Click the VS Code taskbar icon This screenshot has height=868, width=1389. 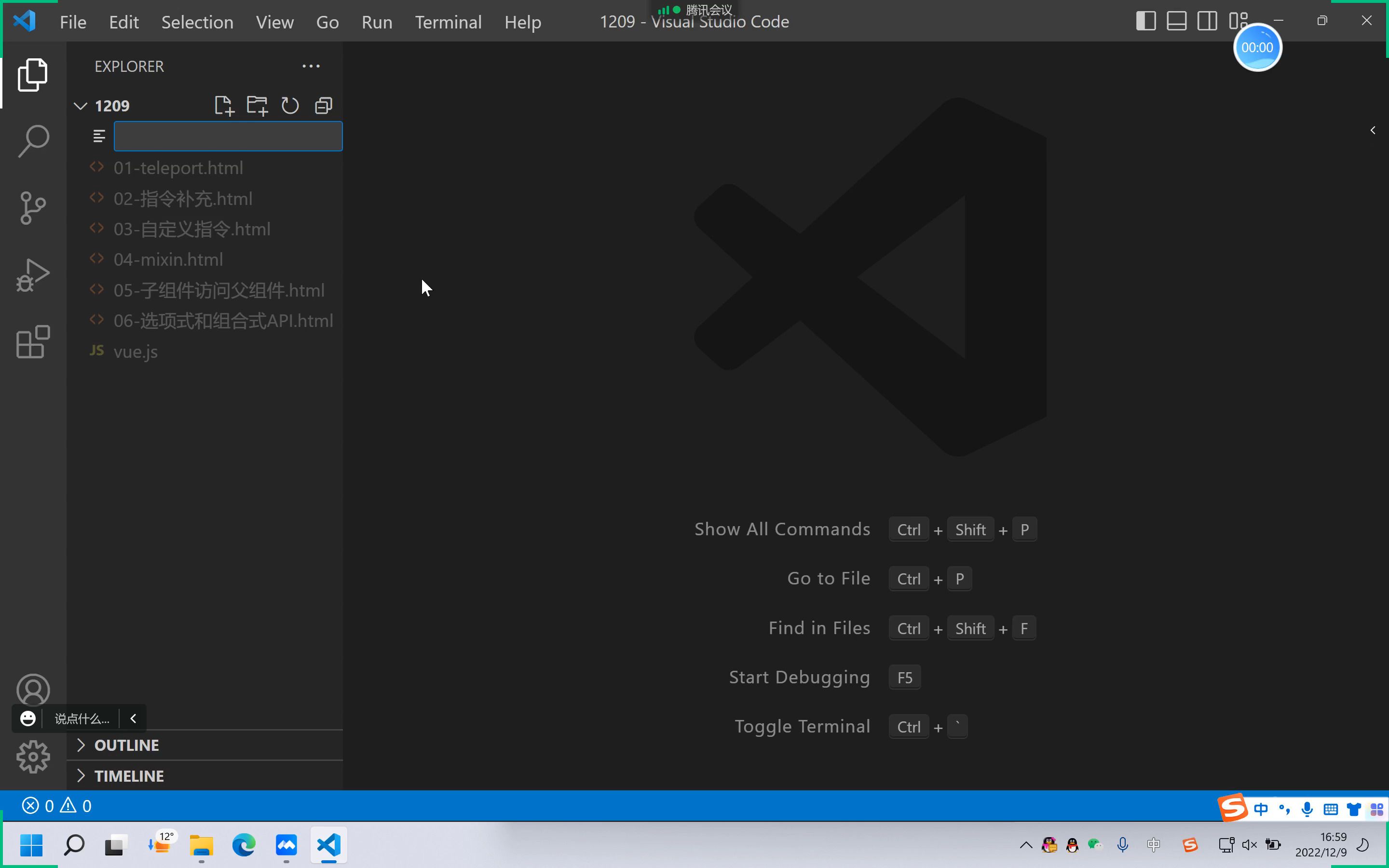tap(329, 845)
